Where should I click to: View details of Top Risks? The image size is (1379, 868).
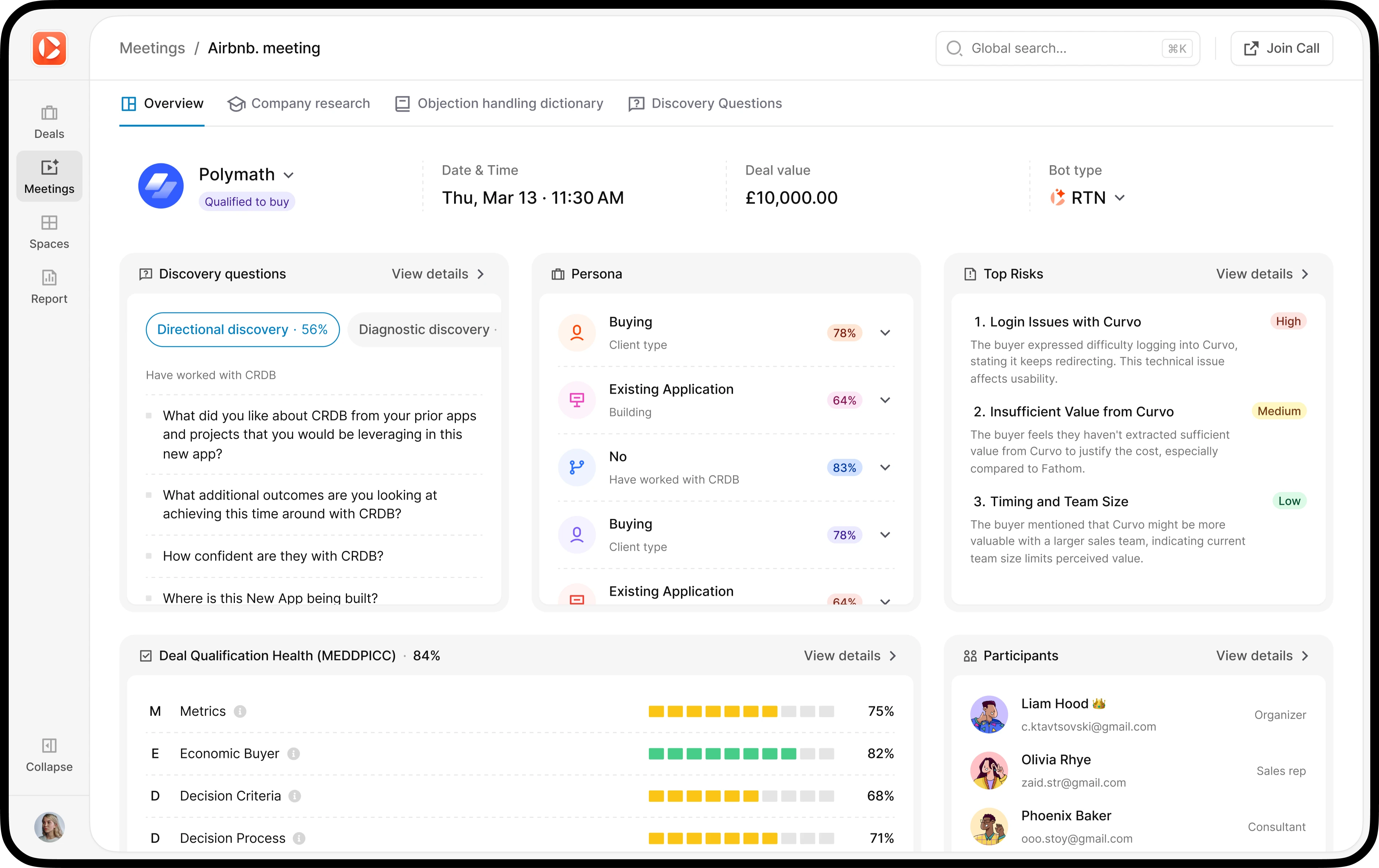tap(1263, 274)
